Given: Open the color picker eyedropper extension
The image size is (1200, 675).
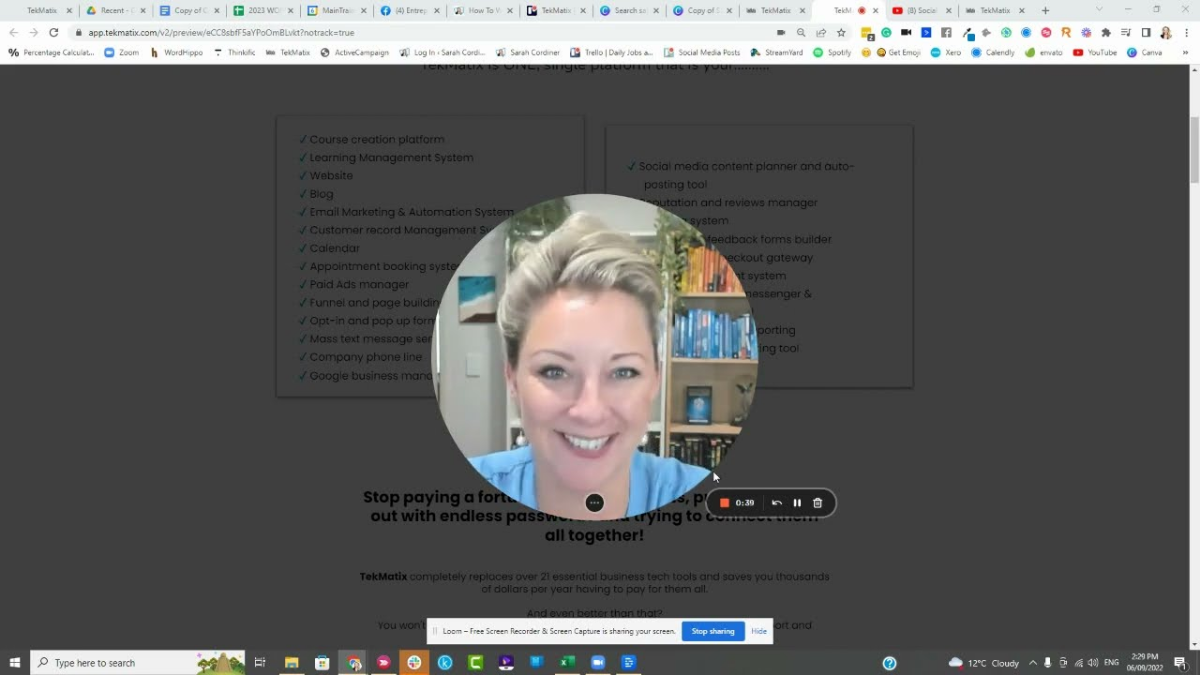Looking at the screenshot, I should pos(966,32).
